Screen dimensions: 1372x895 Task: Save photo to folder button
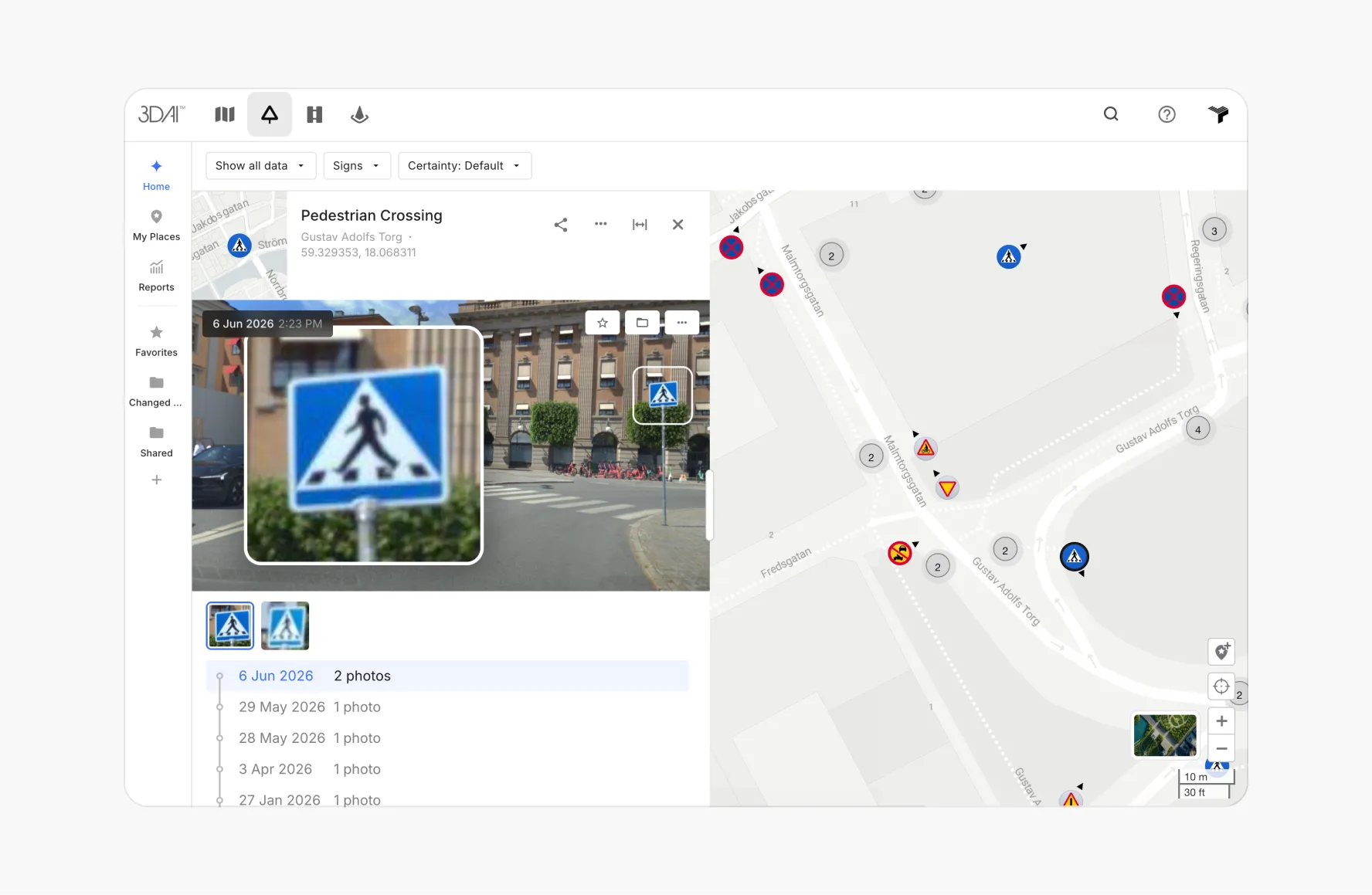click(x=642, y=323)
